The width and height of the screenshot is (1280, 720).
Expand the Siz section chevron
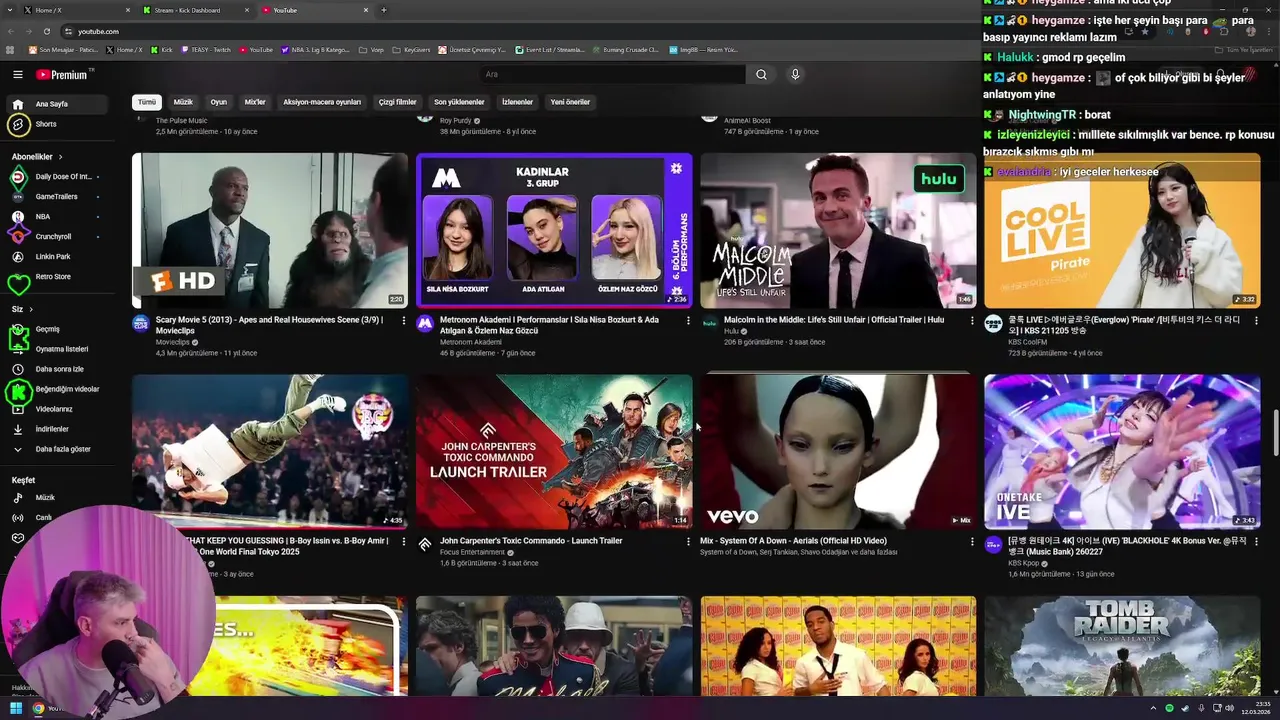(31, 309)
